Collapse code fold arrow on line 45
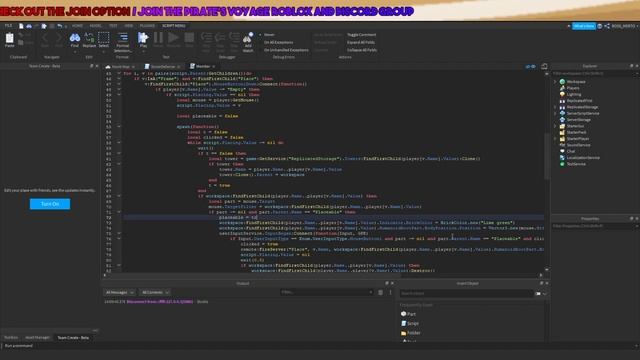The image size is (640, 360). 119,73
